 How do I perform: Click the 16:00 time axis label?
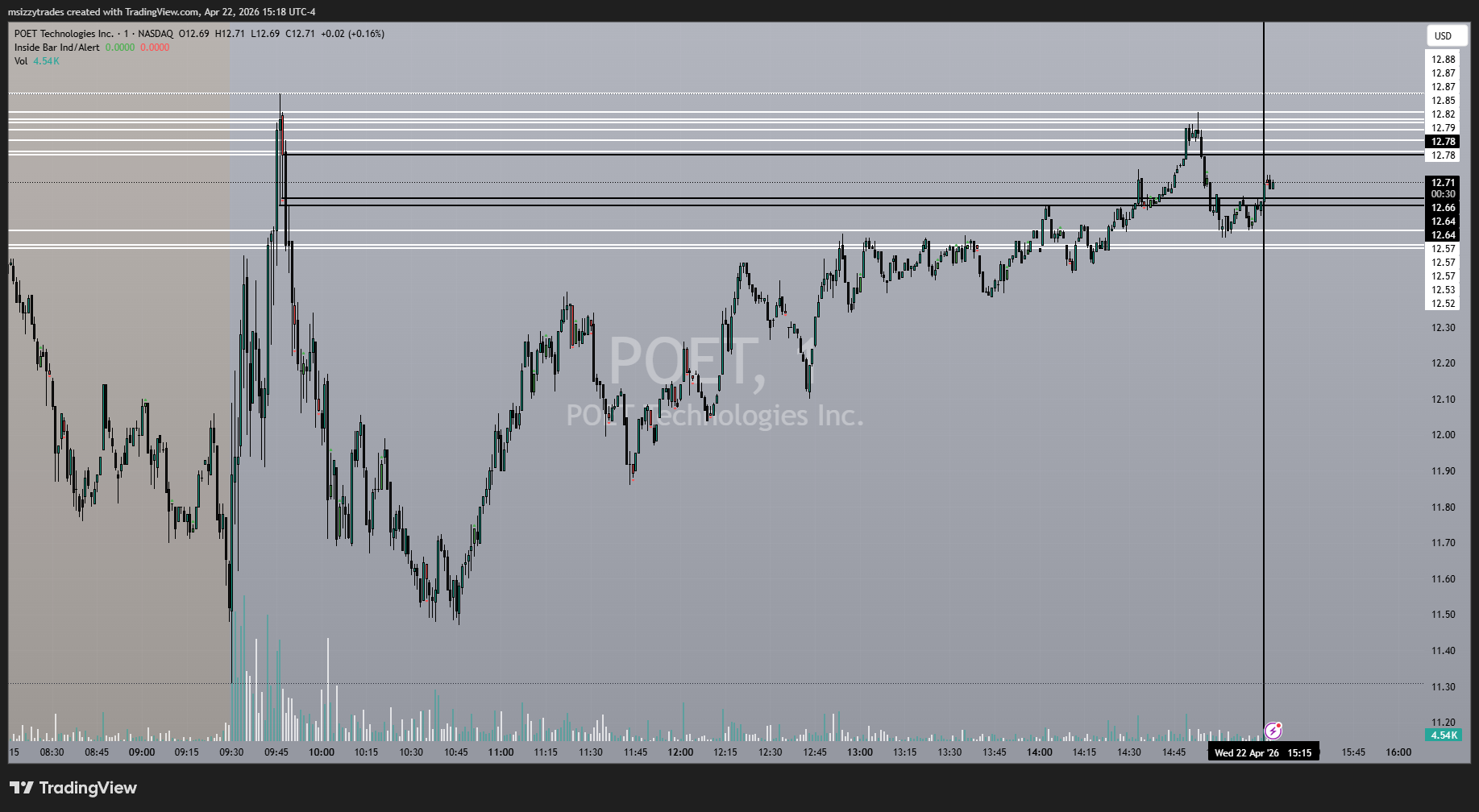tap(1398, 752)
